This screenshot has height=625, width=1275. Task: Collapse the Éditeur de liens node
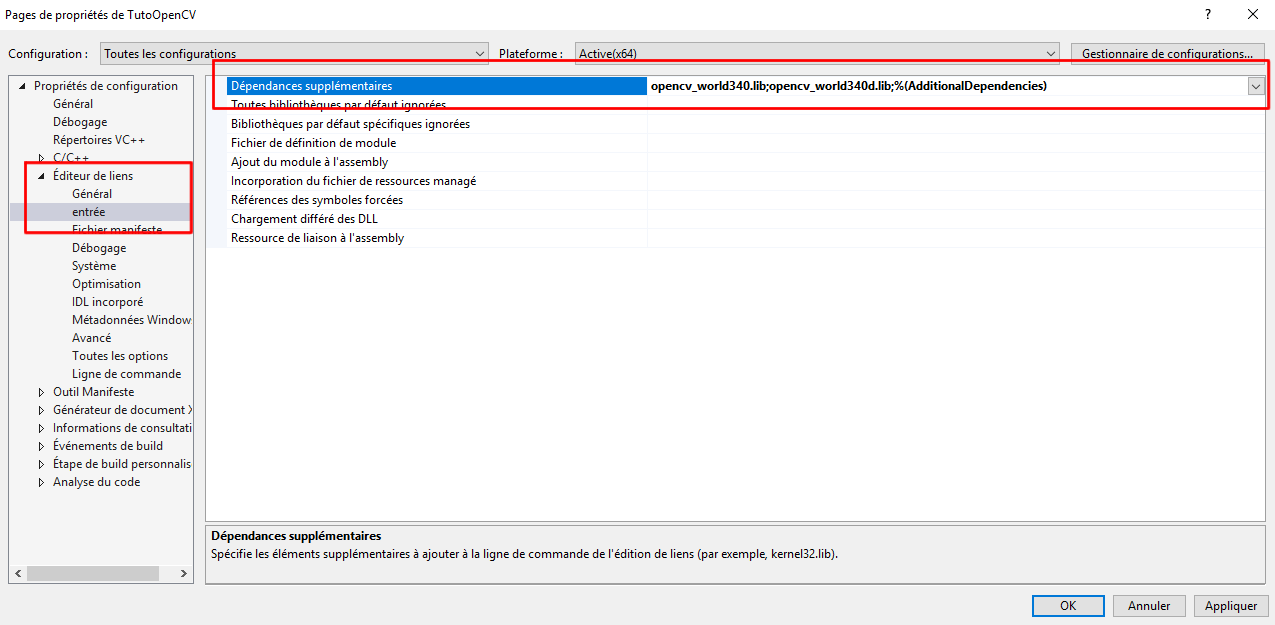click(42, 176)
